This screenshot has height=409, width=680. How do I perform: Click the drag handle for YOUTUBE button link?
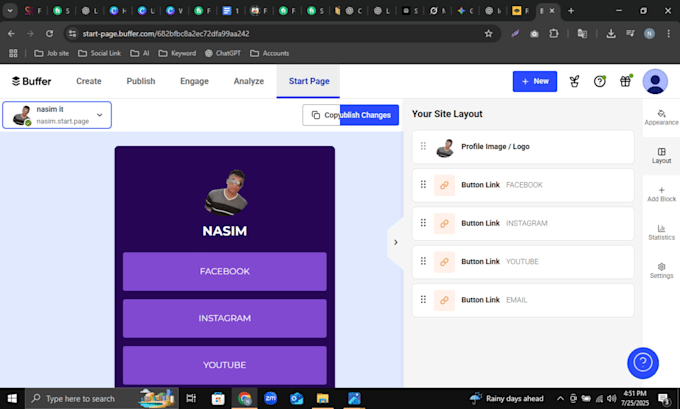(x=423, y=261)
